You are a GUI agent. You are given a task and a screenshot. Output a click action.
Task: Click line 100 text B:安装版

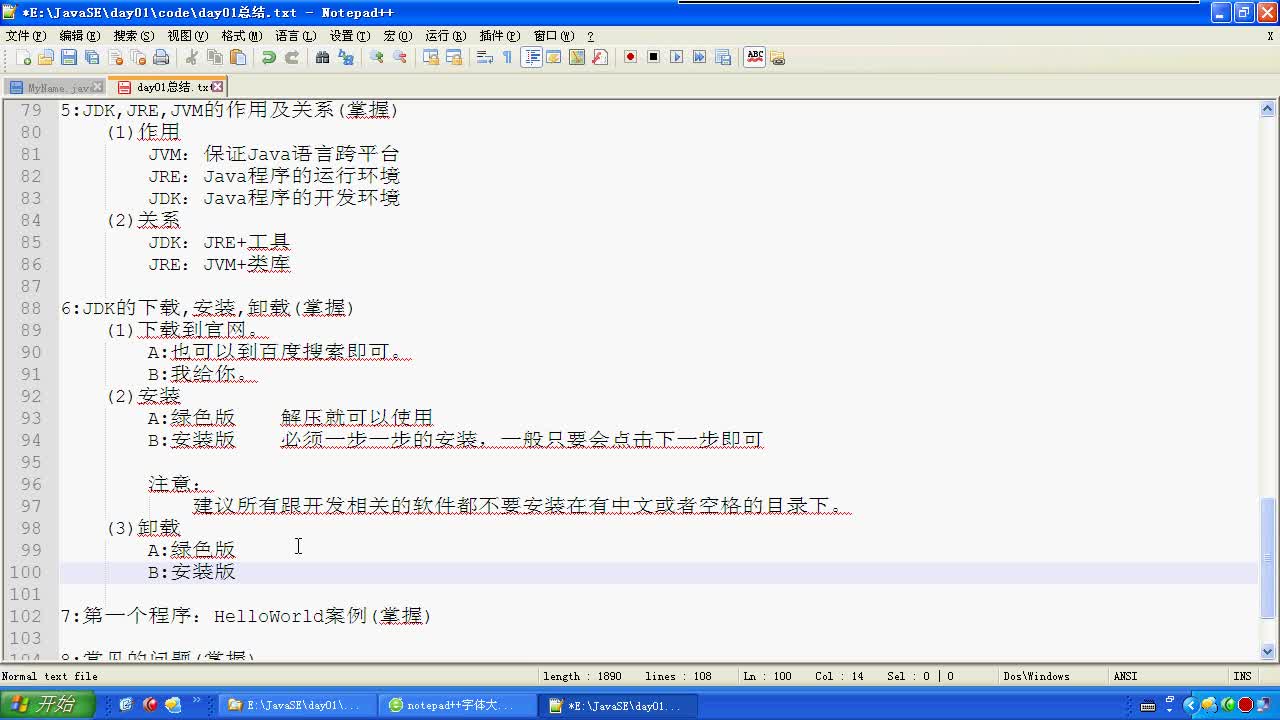coord(192,572)
